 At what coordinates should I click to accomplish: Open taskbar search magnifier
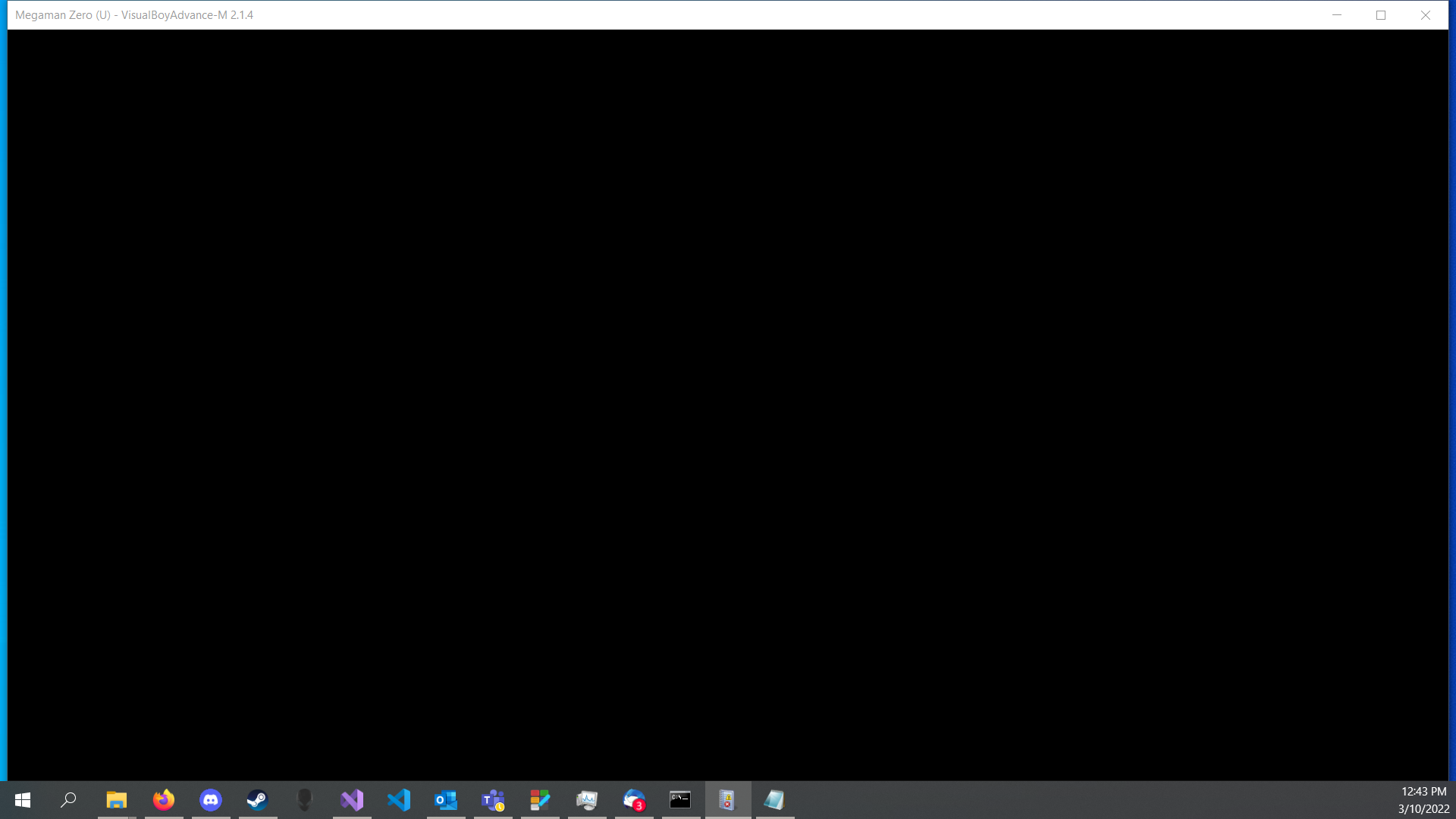point(69,800)
